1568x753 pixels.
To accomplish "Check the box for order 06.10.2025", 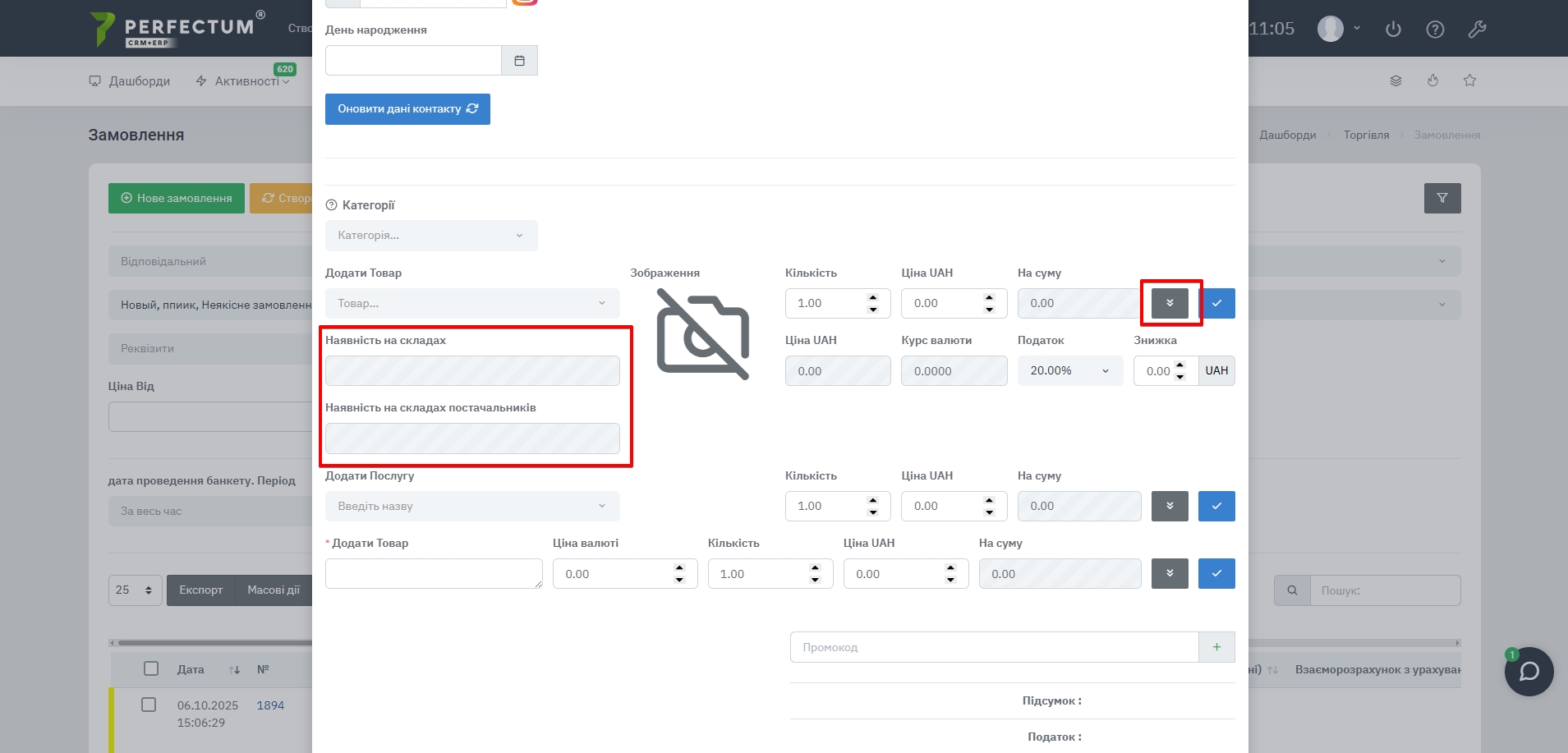I will pos(149,705).
